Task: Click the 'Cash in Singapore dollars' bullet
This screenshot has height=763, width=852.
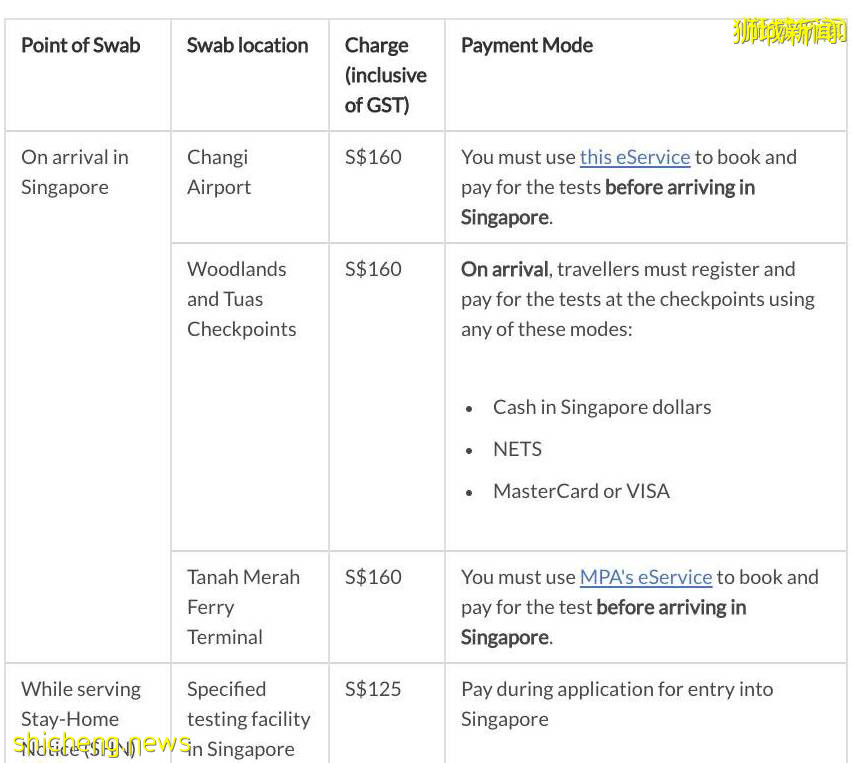Action: [601, 407]
